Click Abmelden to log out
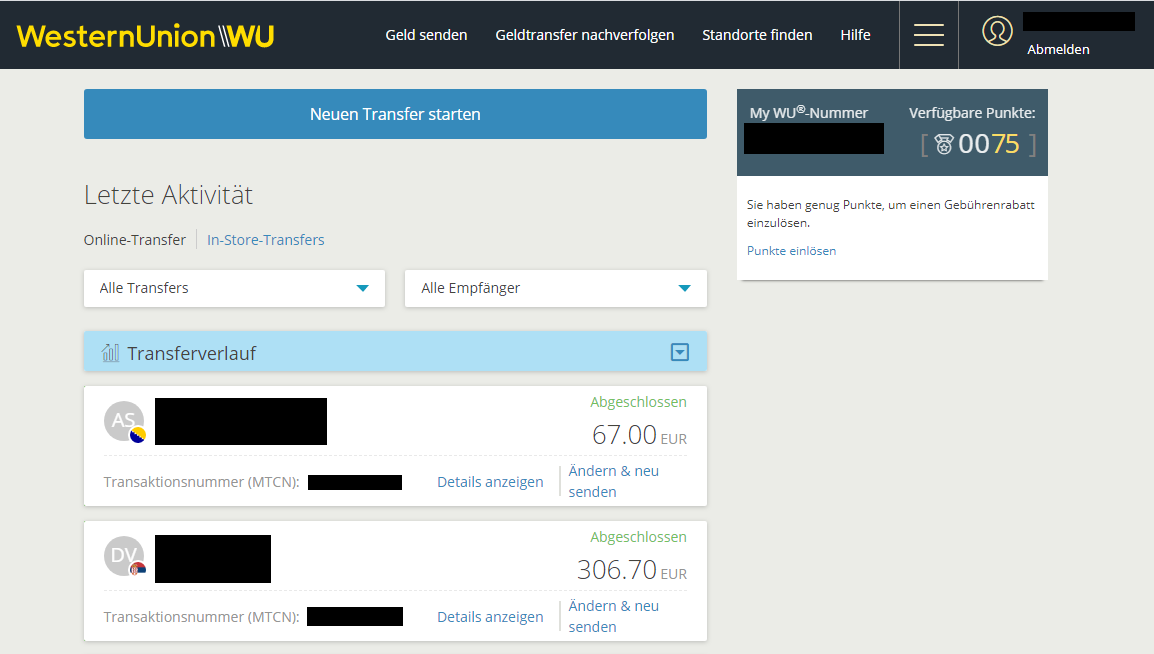This screenshot has width=1154, height=654. pos(1058,49)
